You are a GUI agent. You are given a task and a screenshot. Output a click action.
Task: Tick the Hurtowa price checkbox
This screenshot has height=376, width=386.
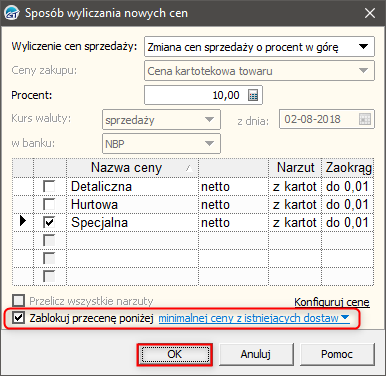click(49, 204)
